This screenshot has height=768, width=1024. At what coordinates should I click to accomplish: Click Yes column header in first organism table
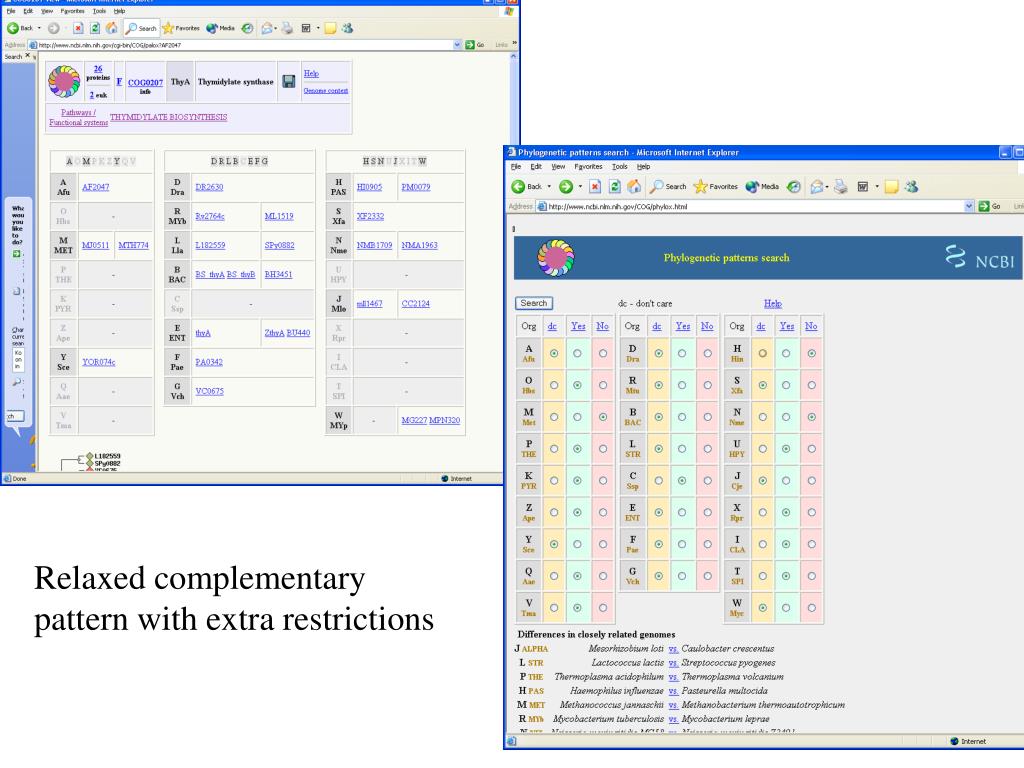pos(578,326)
